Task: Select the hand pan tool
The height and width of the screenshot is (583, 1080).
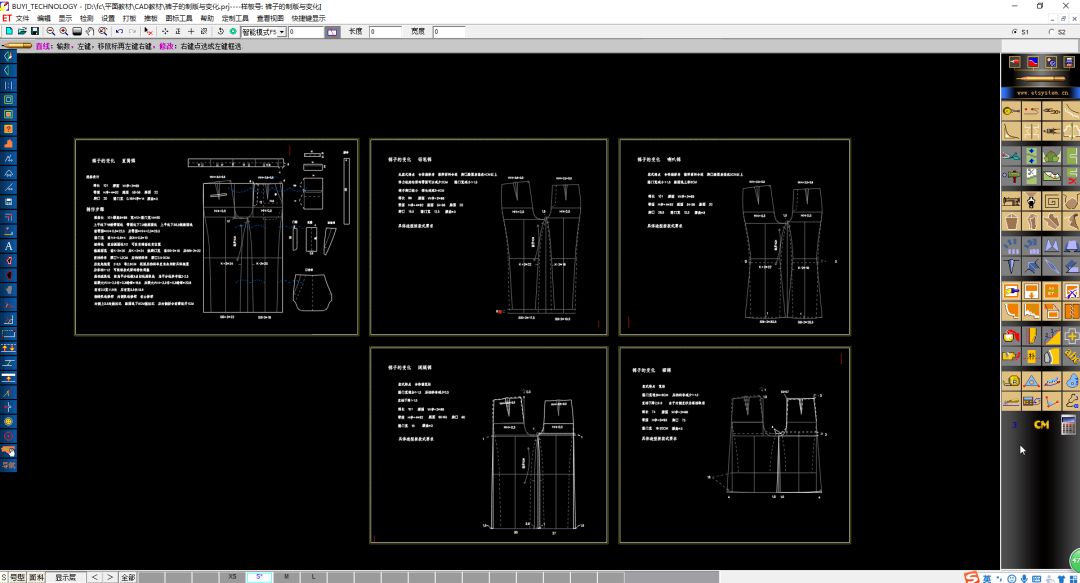Action: [89, 32]
